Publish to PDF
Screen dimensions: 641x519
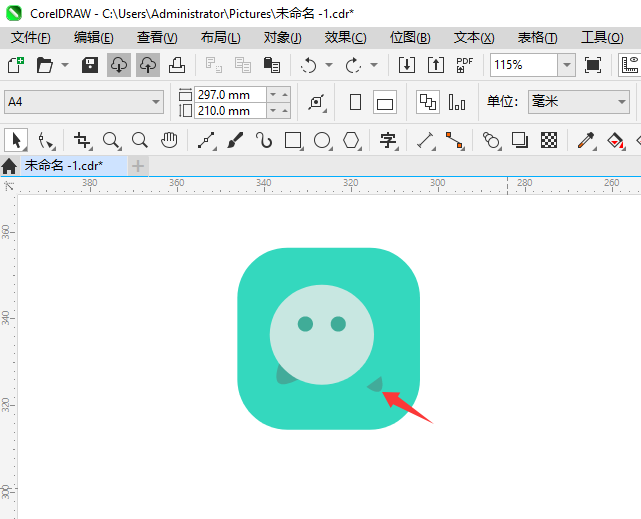464,65
